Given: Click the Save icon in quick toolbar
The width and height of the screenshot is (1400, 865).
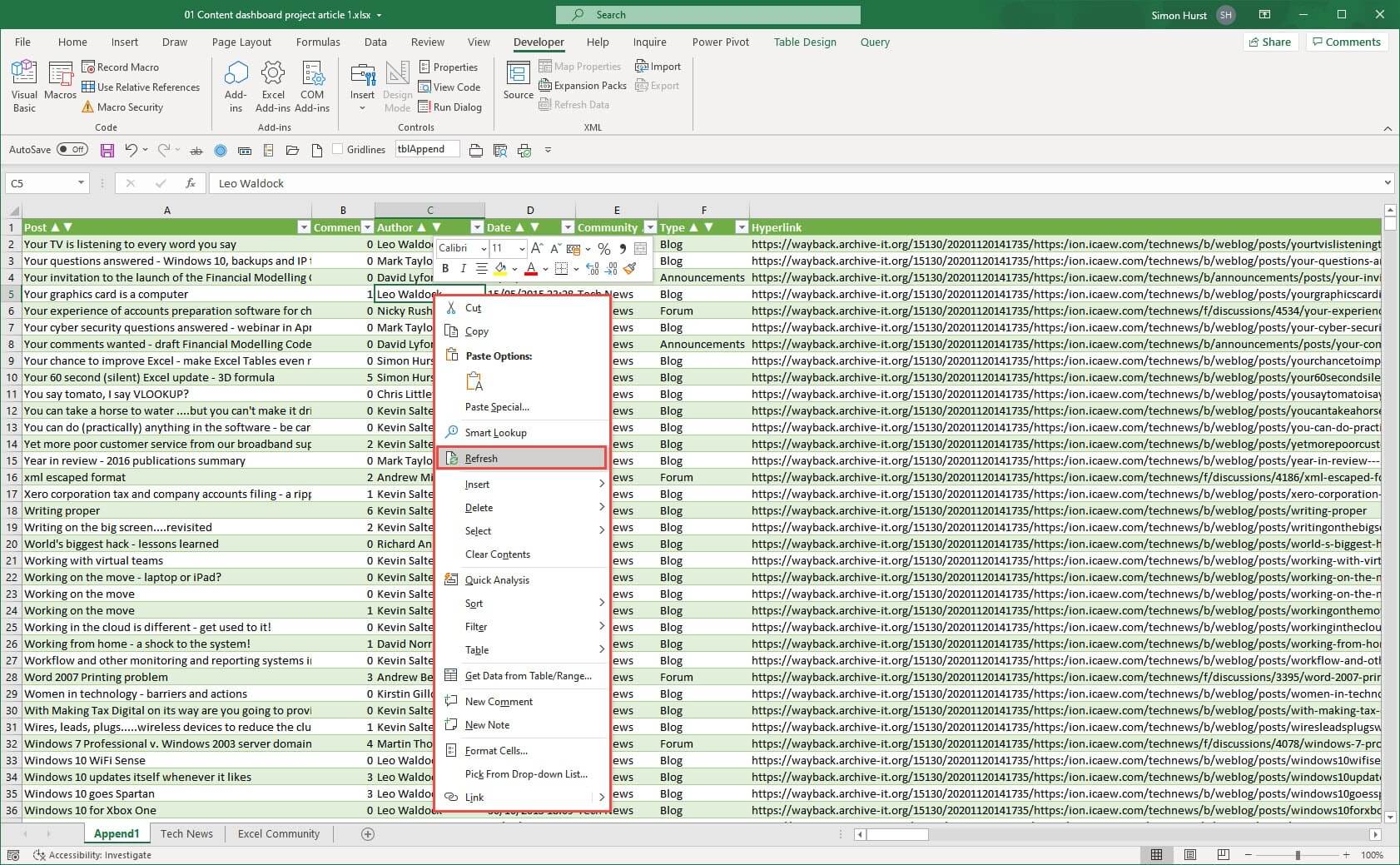Looking at the screenshot, I should [107, 151].
